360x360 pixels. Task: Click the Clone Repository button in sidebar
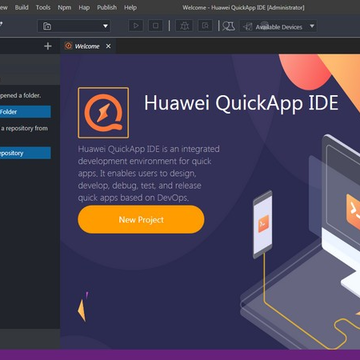click(x=25, y=153)
